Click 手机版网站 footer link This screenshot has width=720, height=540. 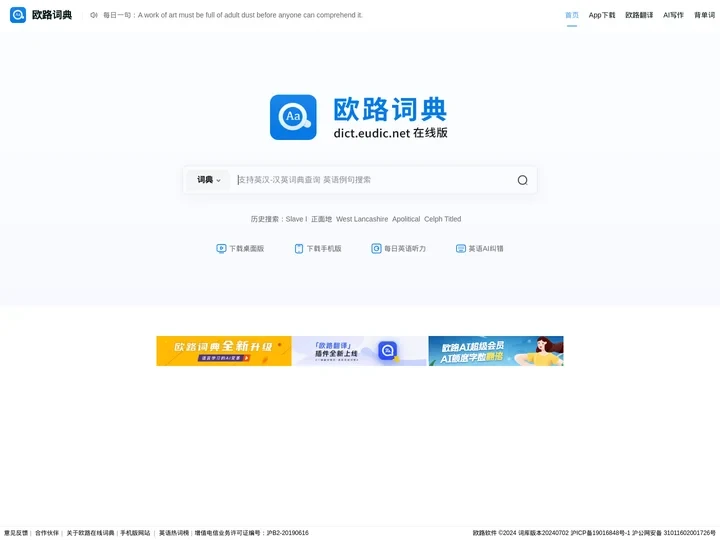pos(135,533)
